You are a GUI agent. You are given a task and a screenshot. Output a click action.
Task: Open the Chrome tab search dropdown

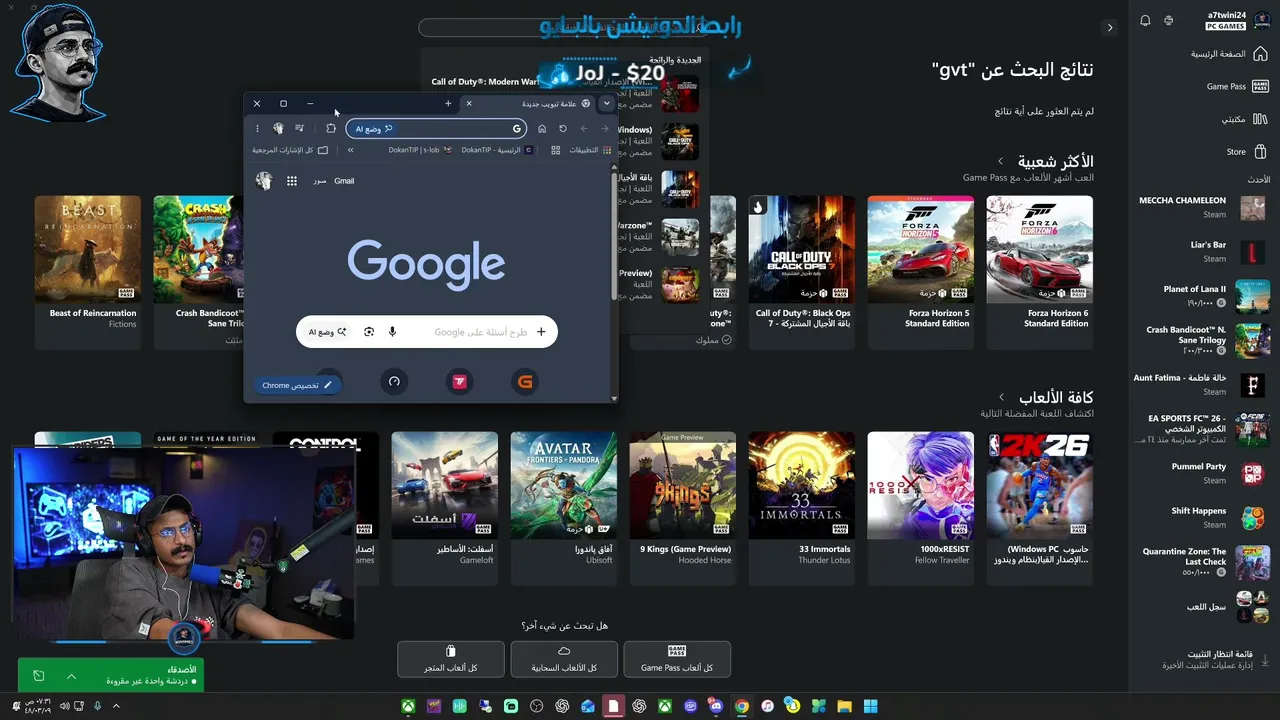(x=606, y=103)
